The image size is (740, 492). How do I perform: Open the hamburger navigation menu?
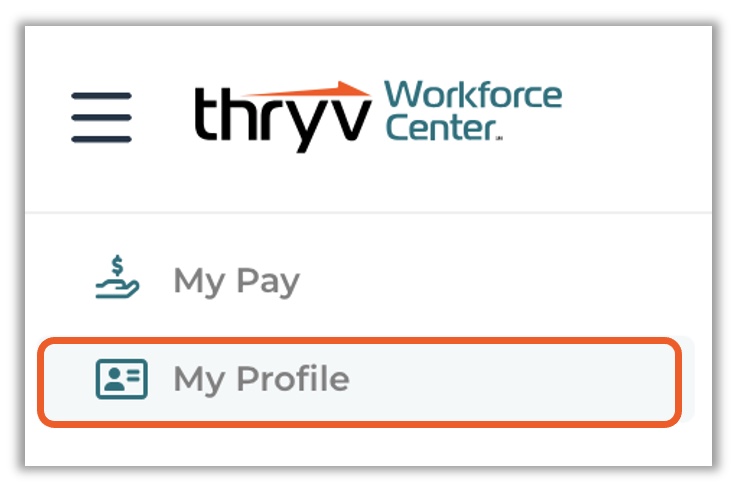(101, 117)
